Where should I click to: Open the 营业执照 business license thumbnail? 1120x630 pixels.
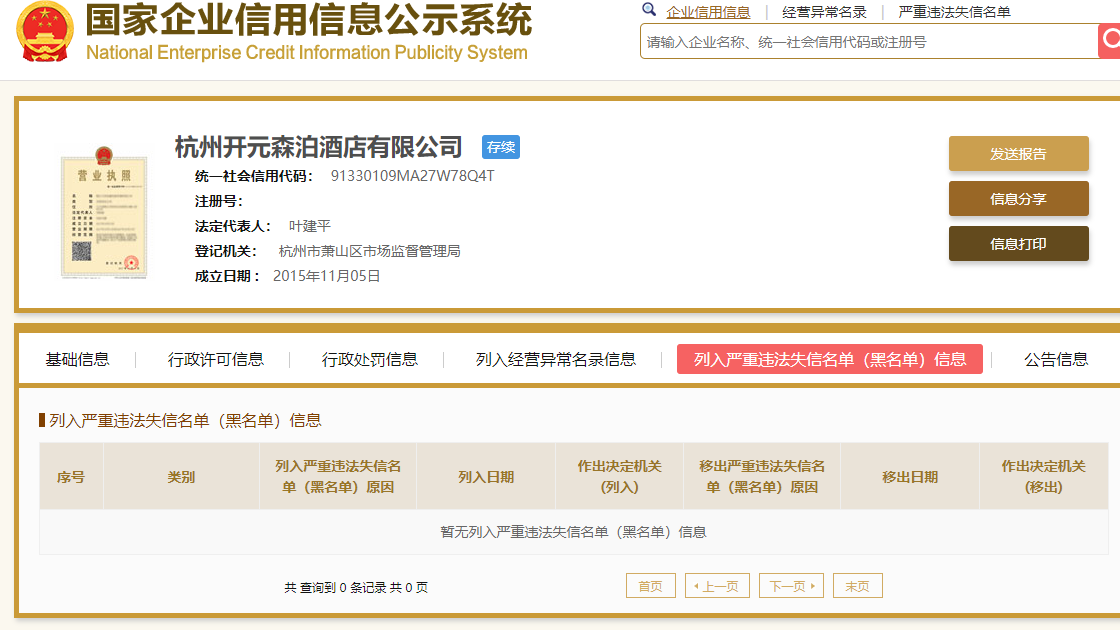point(104,212)
